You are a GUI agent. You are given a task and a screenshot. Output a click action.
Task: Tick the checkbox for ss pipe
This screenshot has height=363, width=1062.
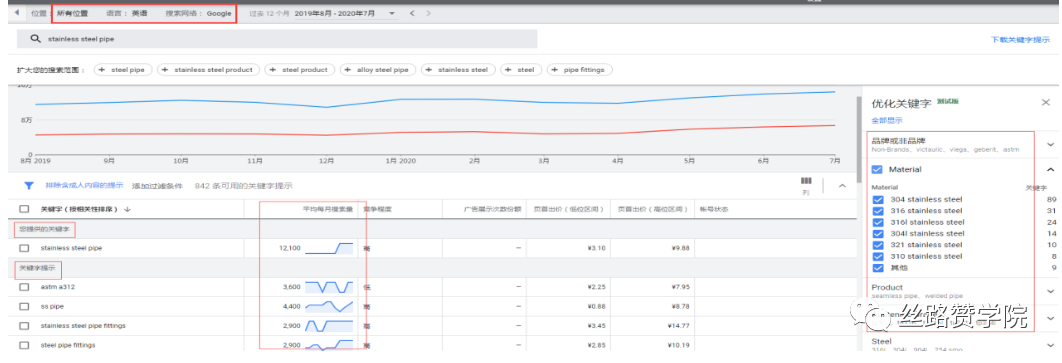point(25,306)
